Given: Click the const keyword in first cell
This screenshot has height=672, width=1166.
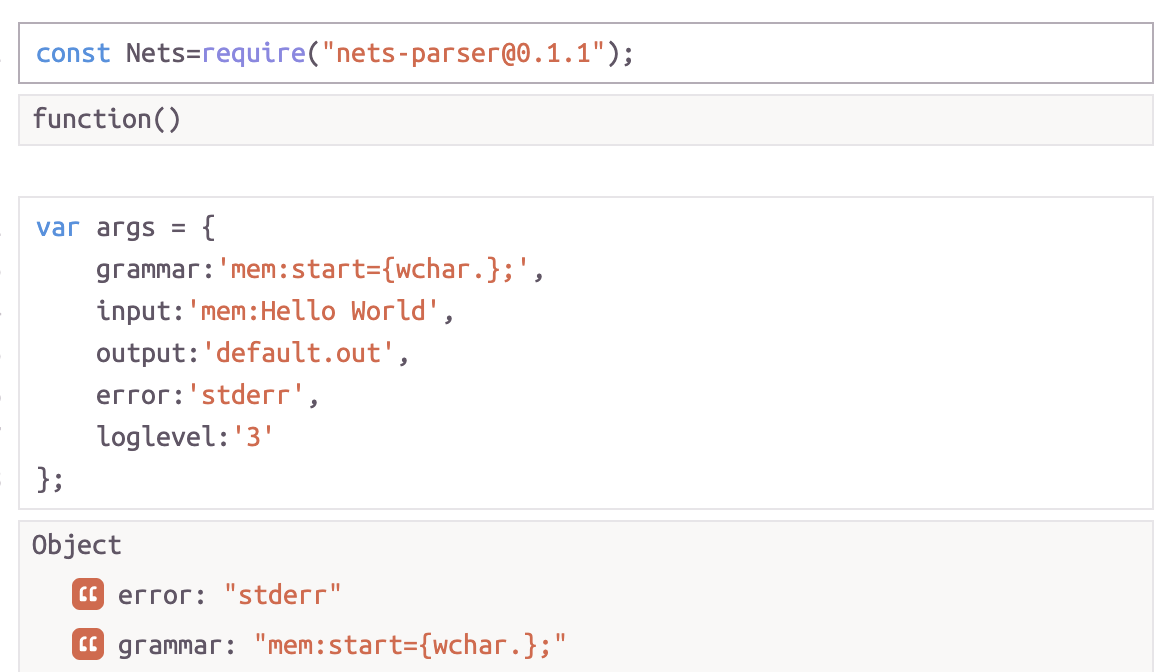Looking at the screenshot, I should 73,53.
